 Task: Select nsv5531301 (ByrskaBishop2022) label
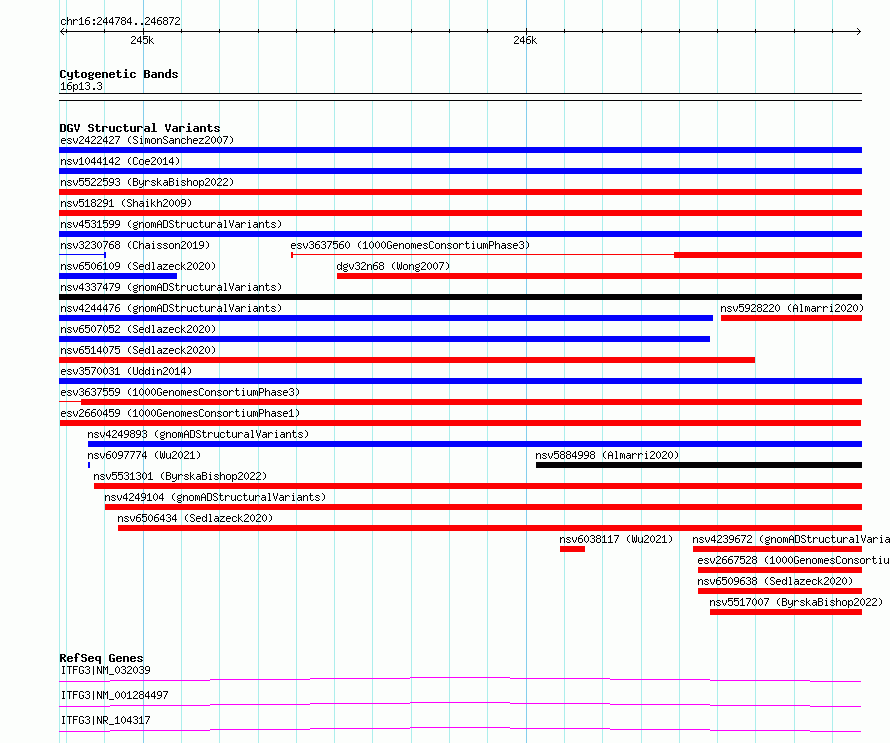point(180,476)
